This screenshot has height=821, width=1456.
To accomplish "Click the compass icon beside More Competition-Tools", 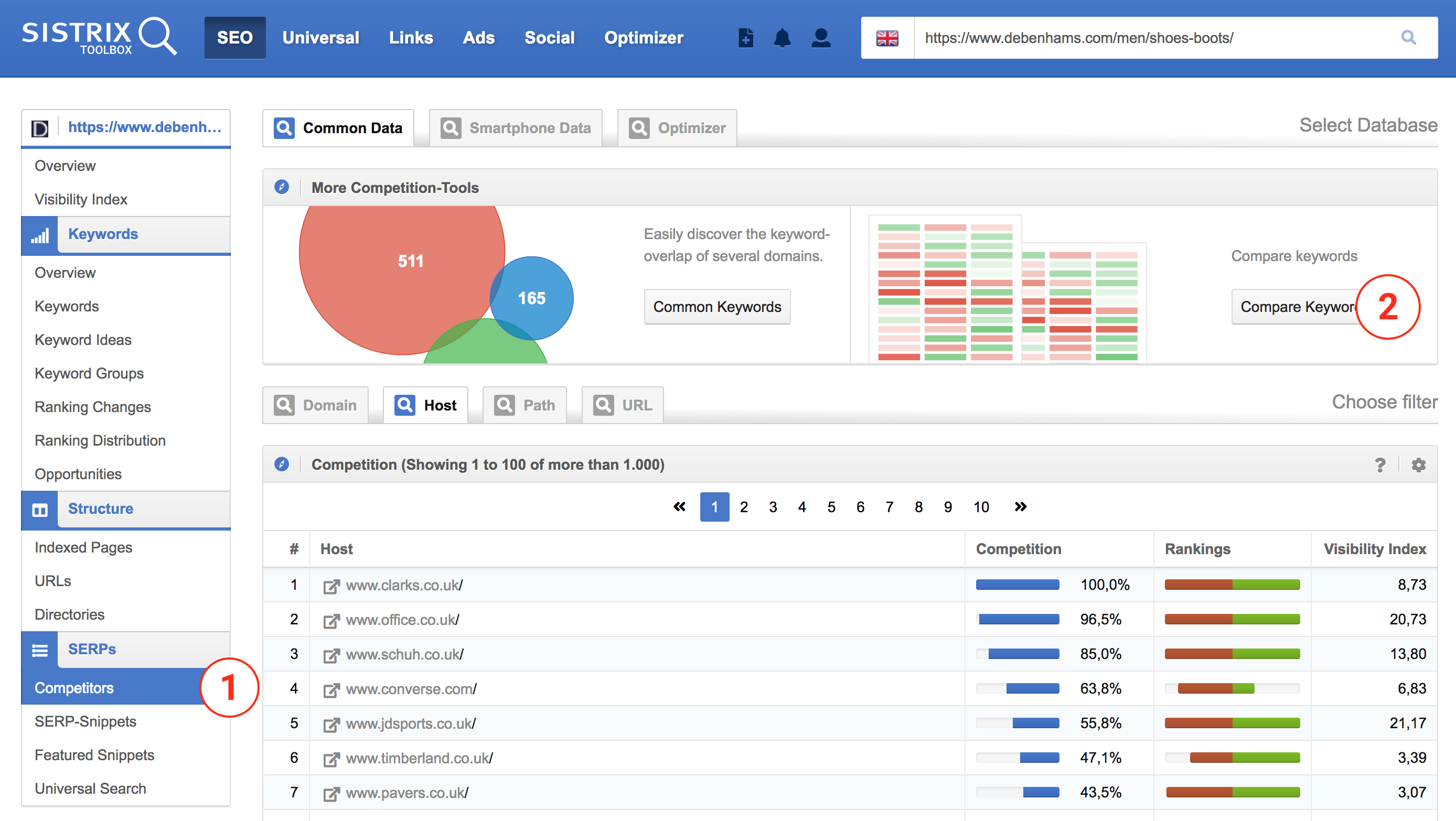I will (282, 187).
